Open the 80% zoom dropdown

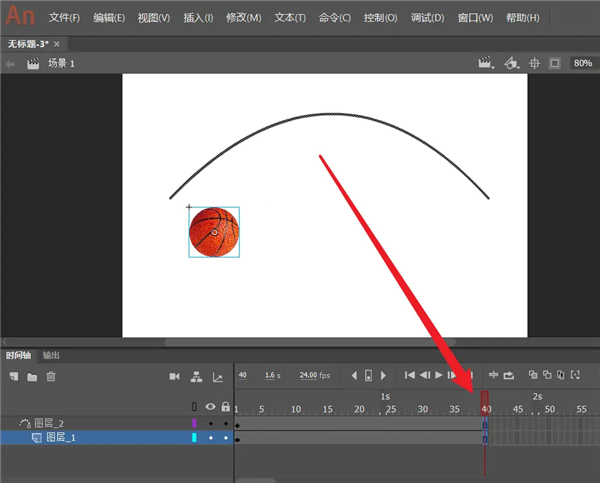[x=582, y=63]
